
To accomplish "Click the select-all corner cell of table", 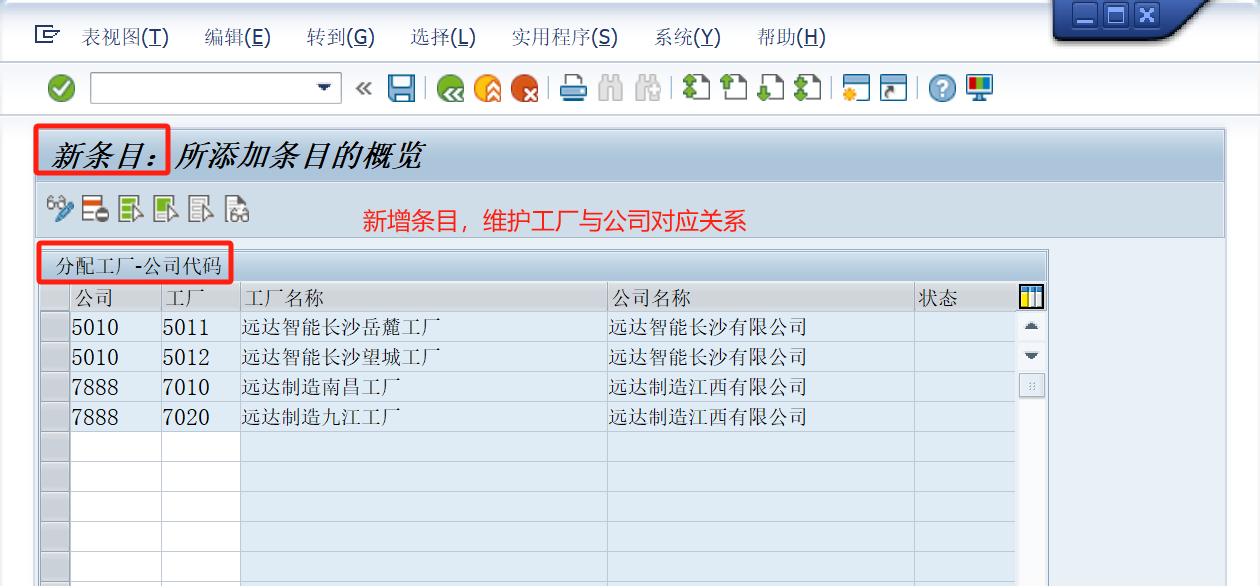I will click(x=55, y=298).
